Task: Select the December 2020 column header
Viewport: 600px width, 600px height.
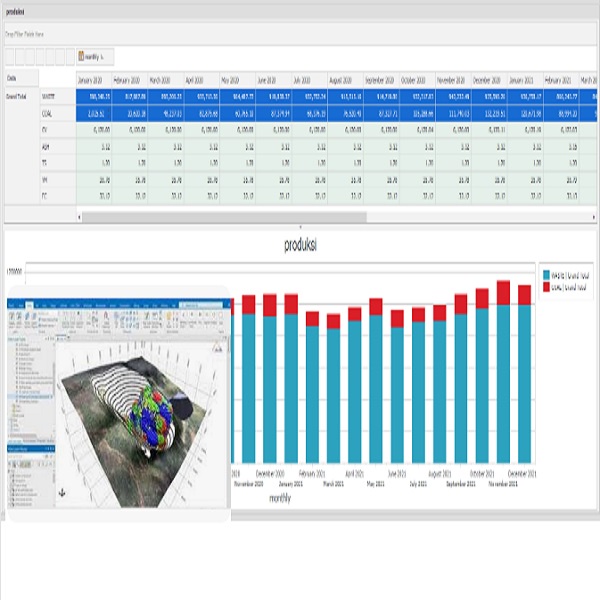Action: pos(489,80)
